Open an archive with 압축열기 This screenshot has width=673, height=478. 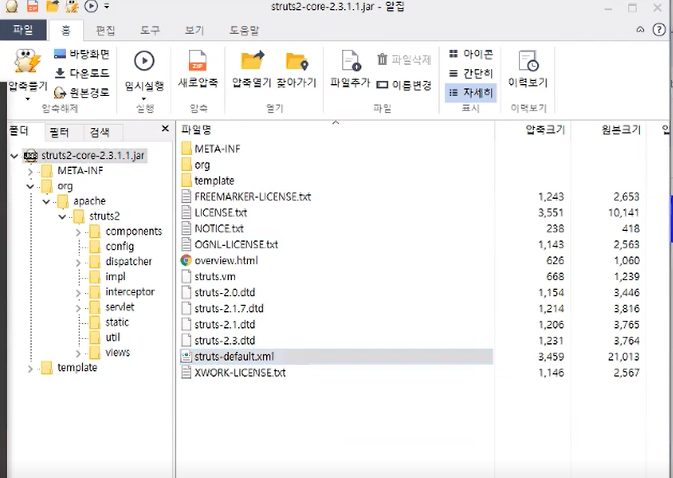click(x=252, y=69)
